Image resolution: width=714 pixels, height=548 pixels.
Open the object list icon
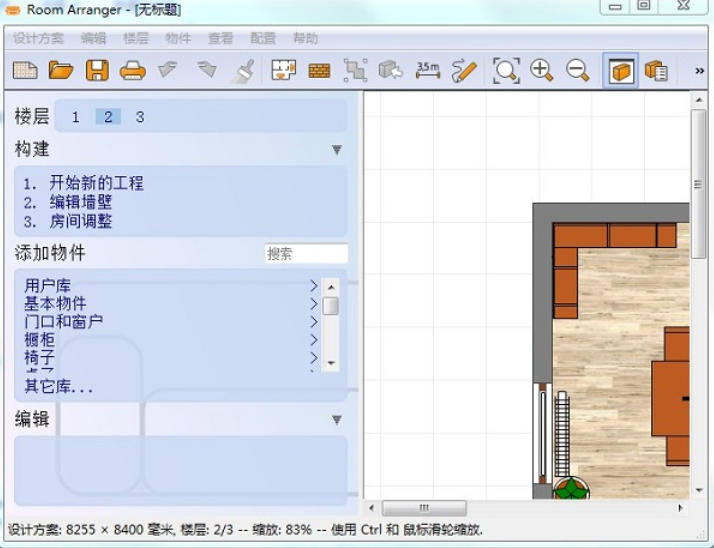pos(656,71)
